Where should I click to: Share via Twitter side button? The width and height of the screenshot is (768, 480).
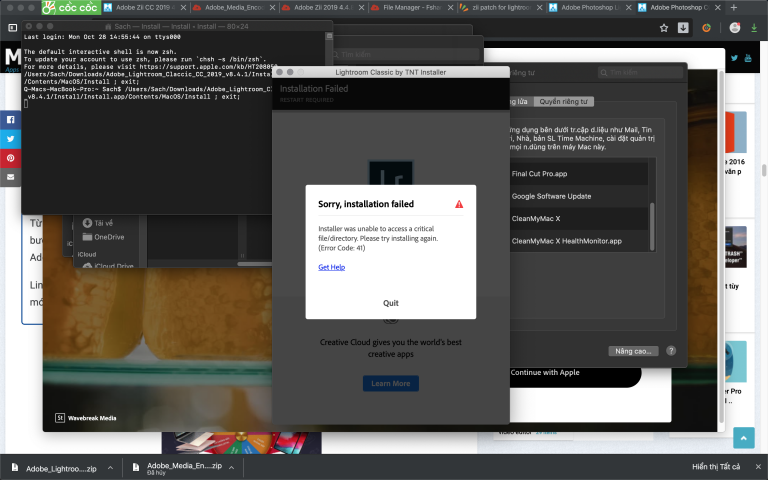(10, 139)
